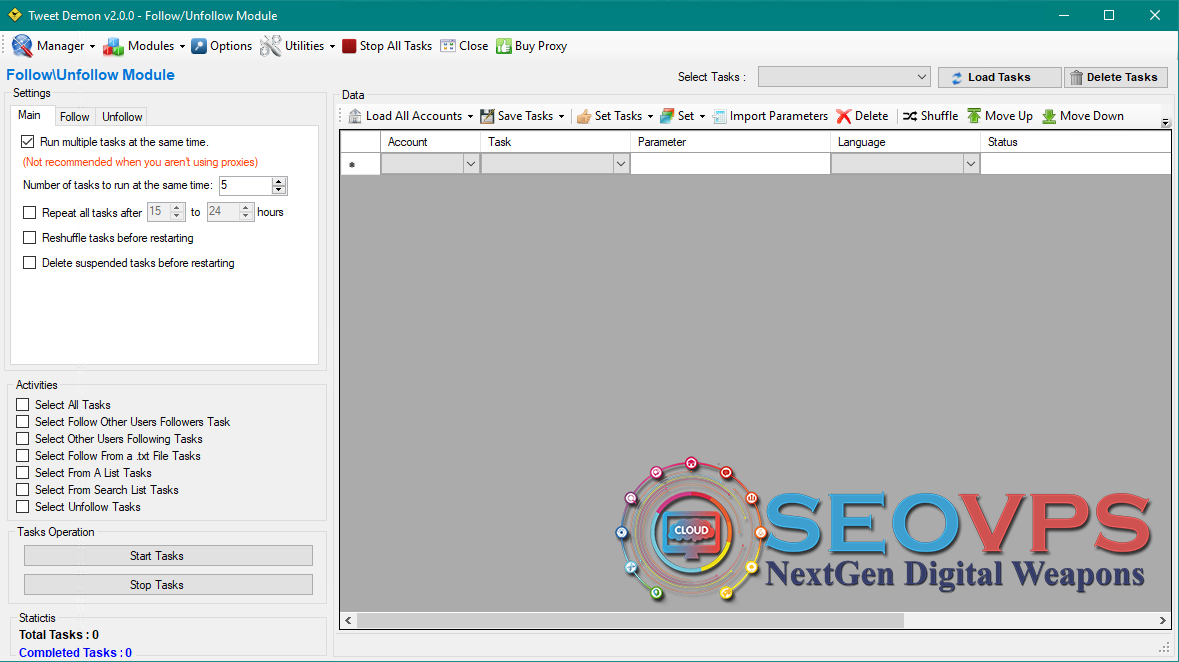
Task: Click the Shuffle arrows icon
Action: [910, 116]
